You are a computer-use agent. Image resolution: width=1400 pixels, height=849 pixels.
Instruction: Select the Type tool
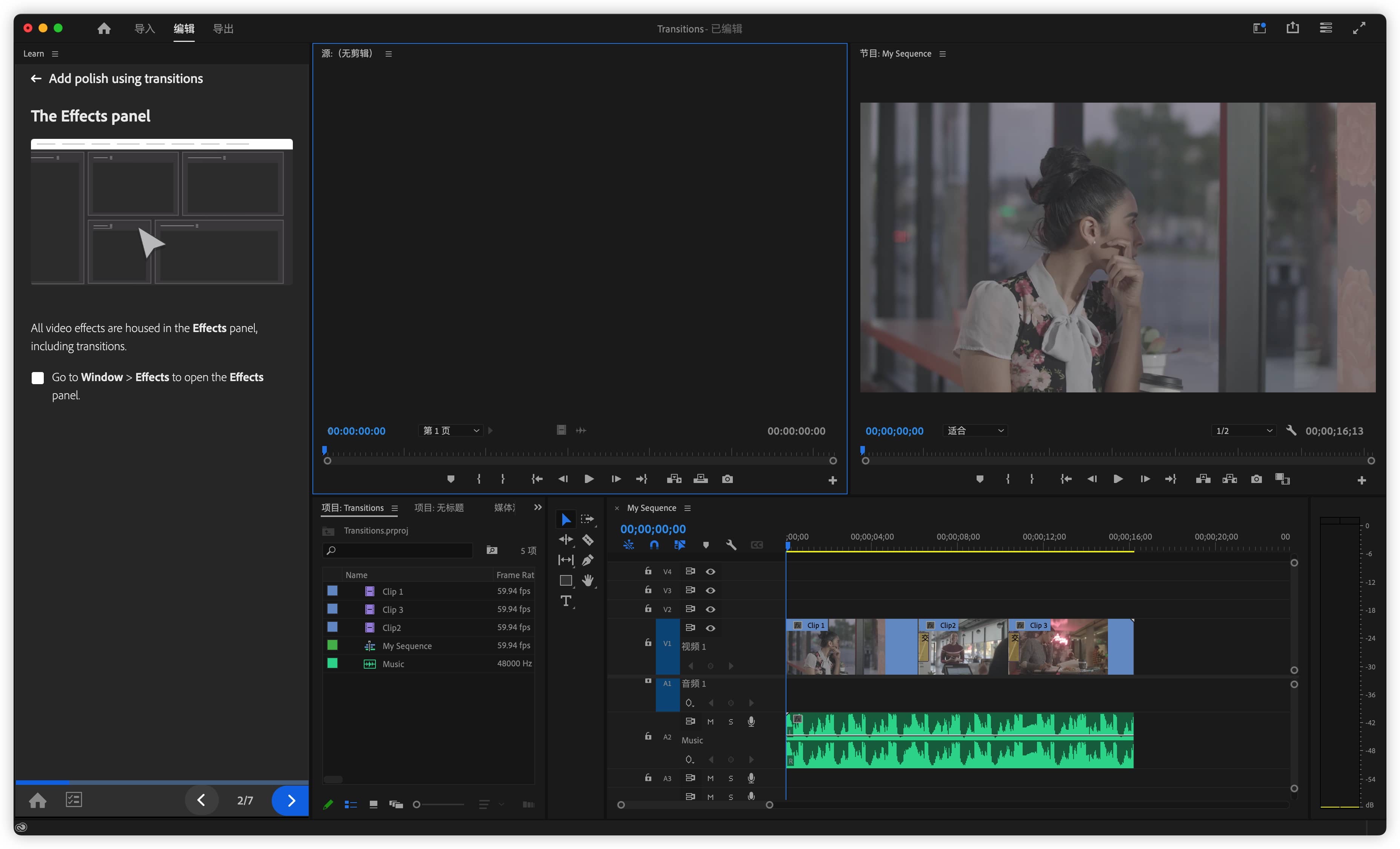[566, 601]
